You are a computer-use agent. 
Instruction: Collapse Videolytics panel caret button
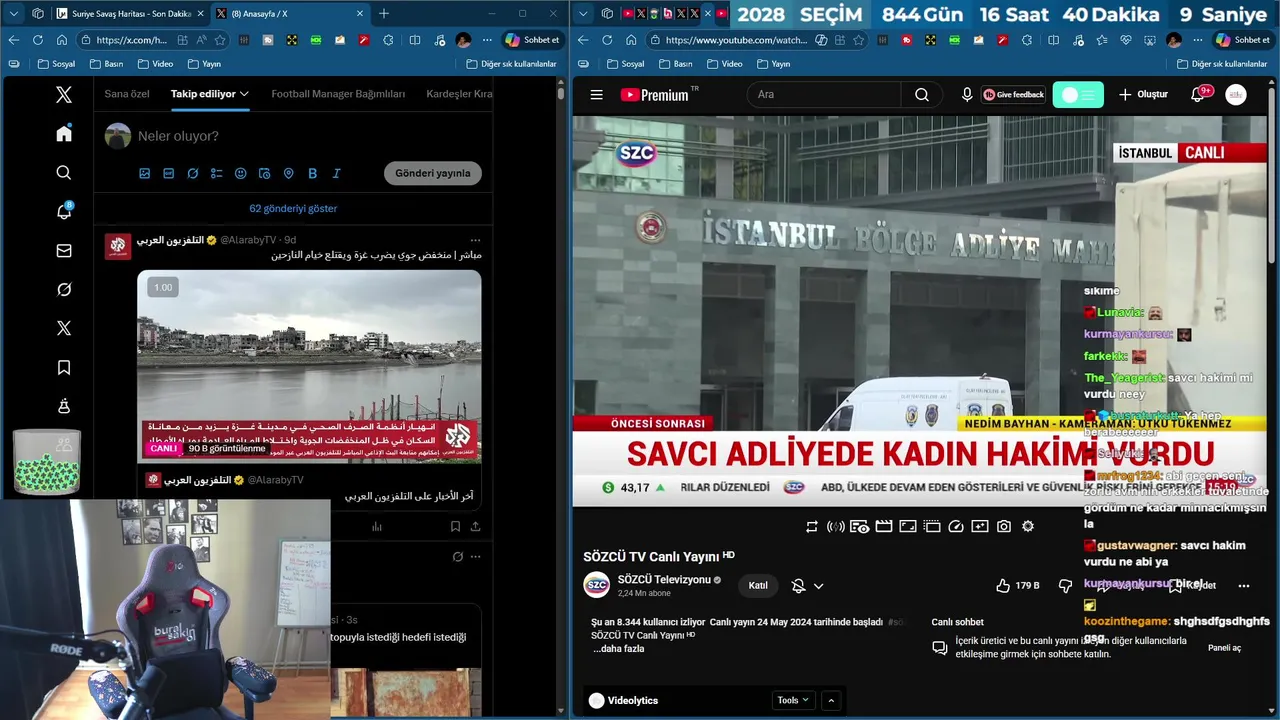tap(831, 701)
